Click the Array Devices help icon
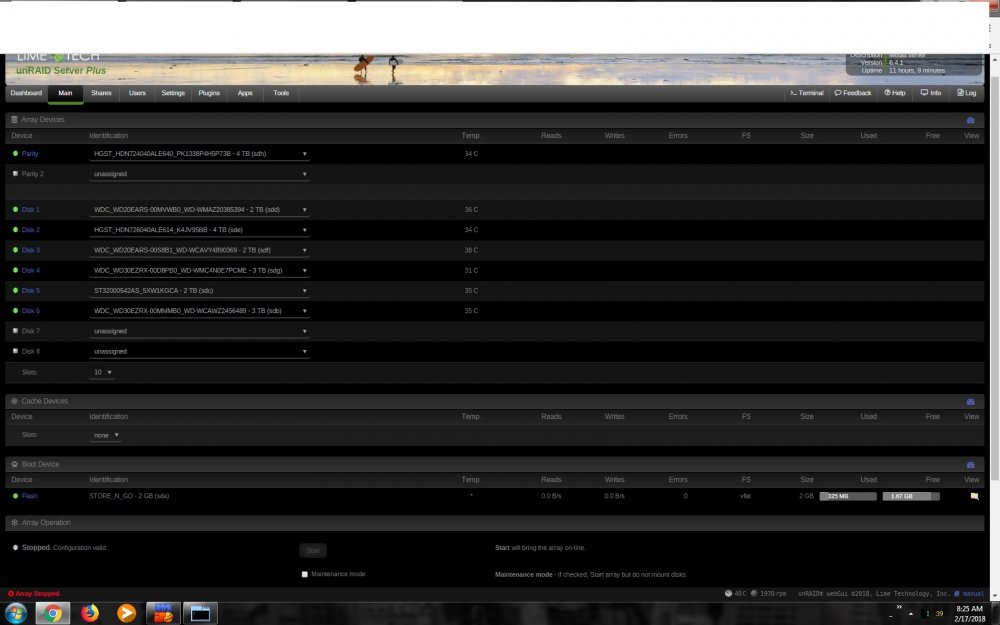Viewport: 1000px width, 625px height. click(971, 120)
